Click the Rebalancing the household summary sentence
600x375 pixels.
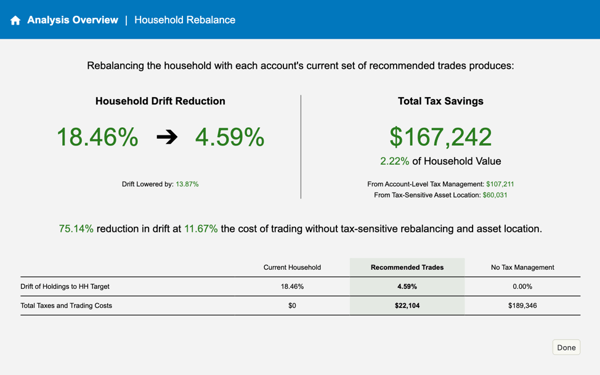click(300, 66)
